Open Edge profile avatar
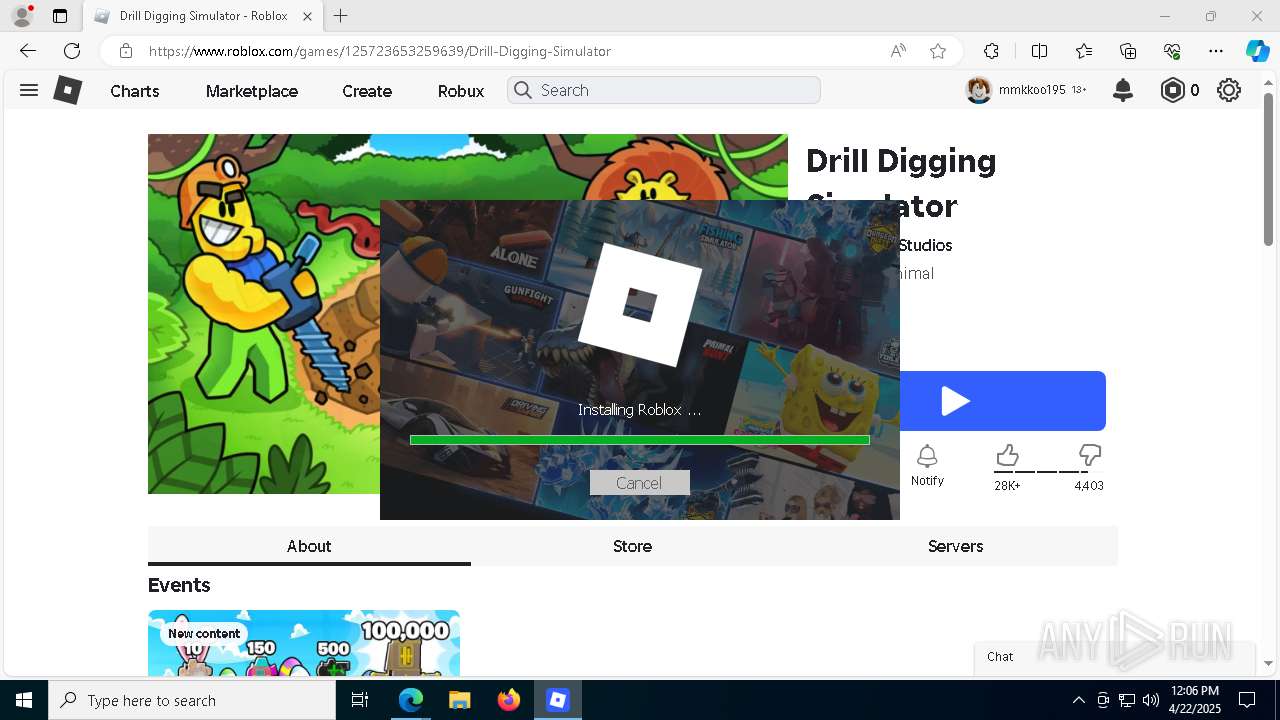This screenshot has height=720, width=1280. pyautogui.click(x=21, y=16)
